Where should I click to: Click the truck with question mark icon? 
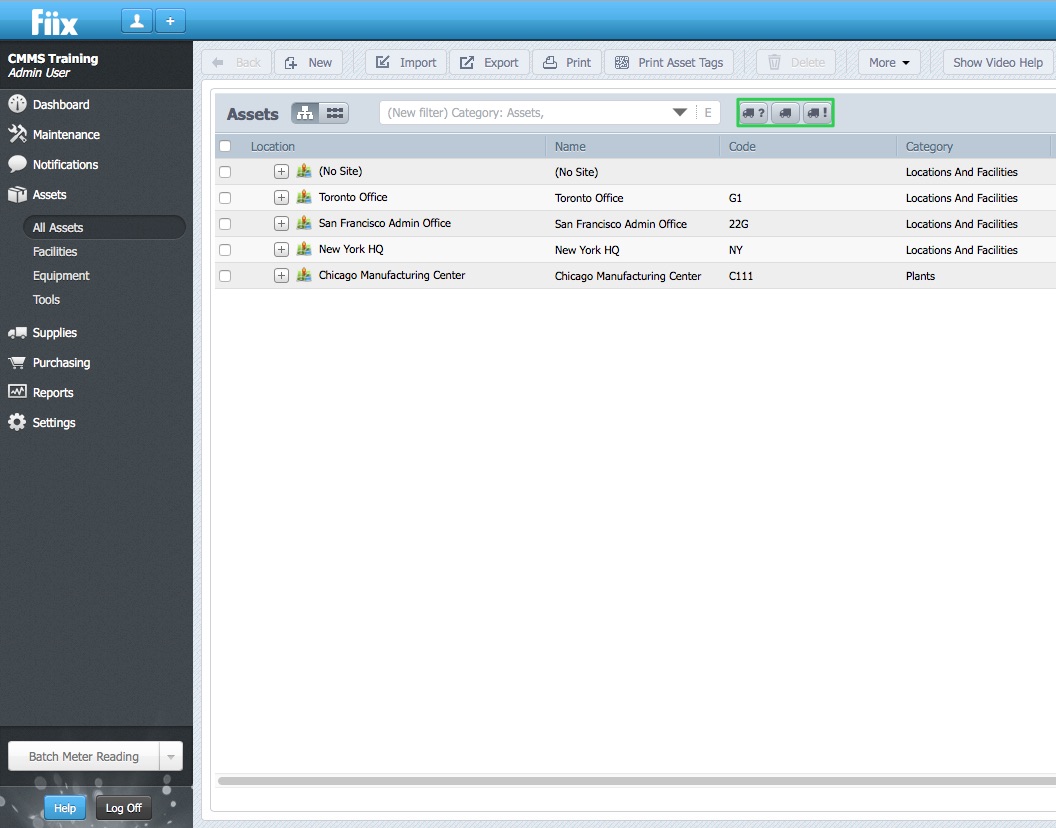[754, 113]
